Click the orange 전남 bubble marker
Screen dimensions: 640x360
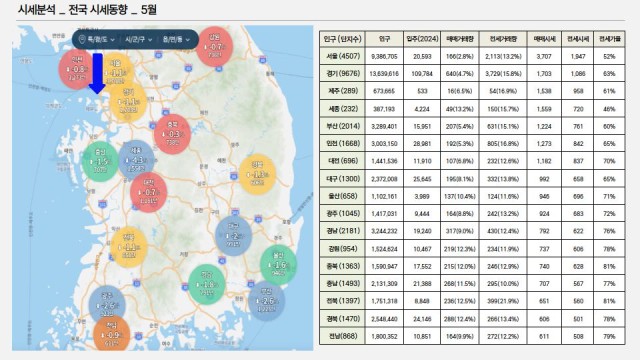click(x=111, y=334)
